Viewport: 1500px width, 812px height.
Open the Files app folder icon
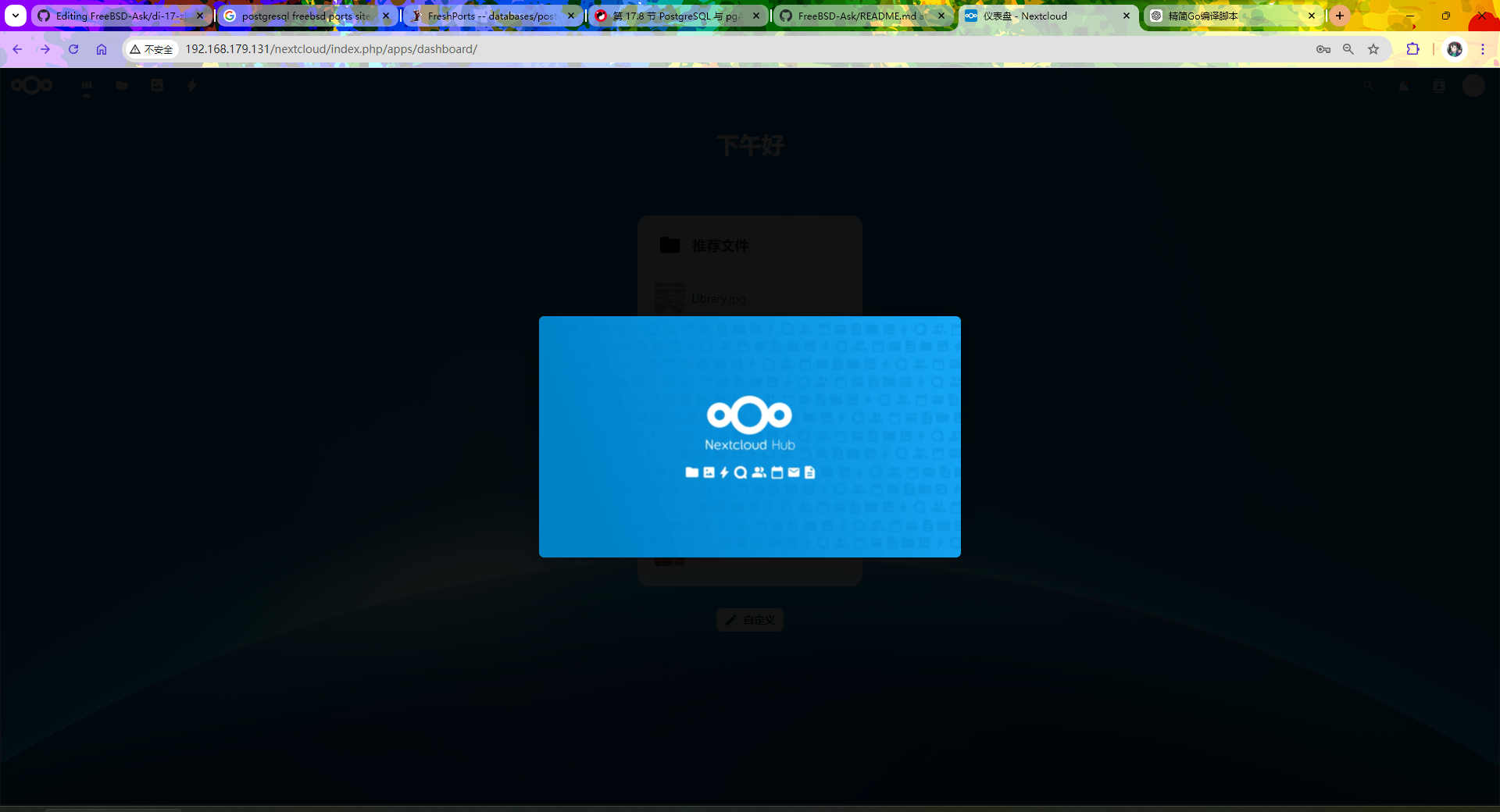[122, 86]
